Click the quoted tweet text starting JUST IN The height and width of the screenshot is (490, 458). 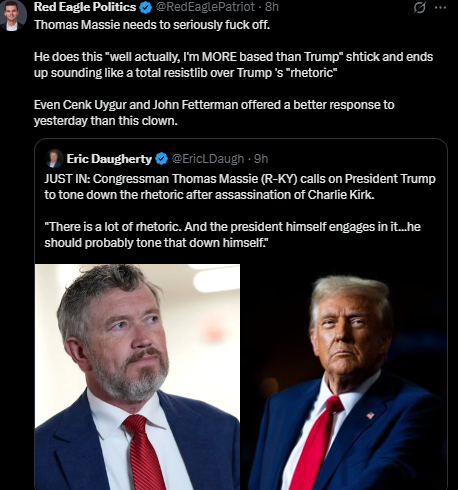[240, 187]
